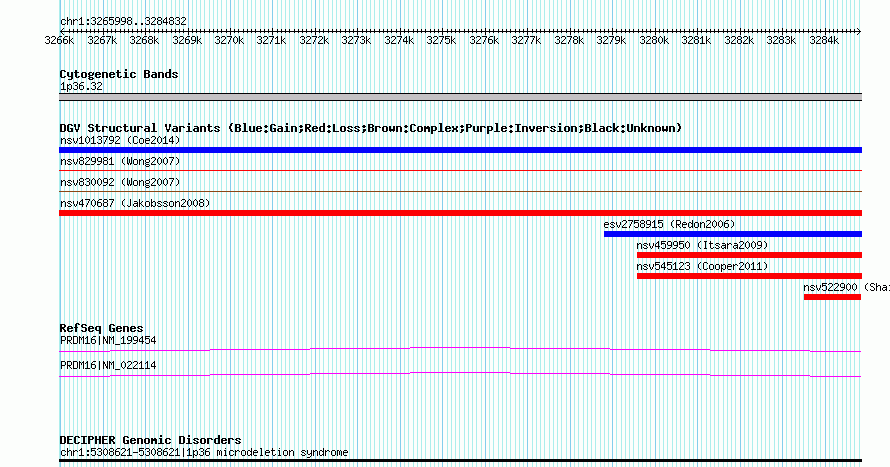Click the 3281k ruler position

tap(696, 40)
